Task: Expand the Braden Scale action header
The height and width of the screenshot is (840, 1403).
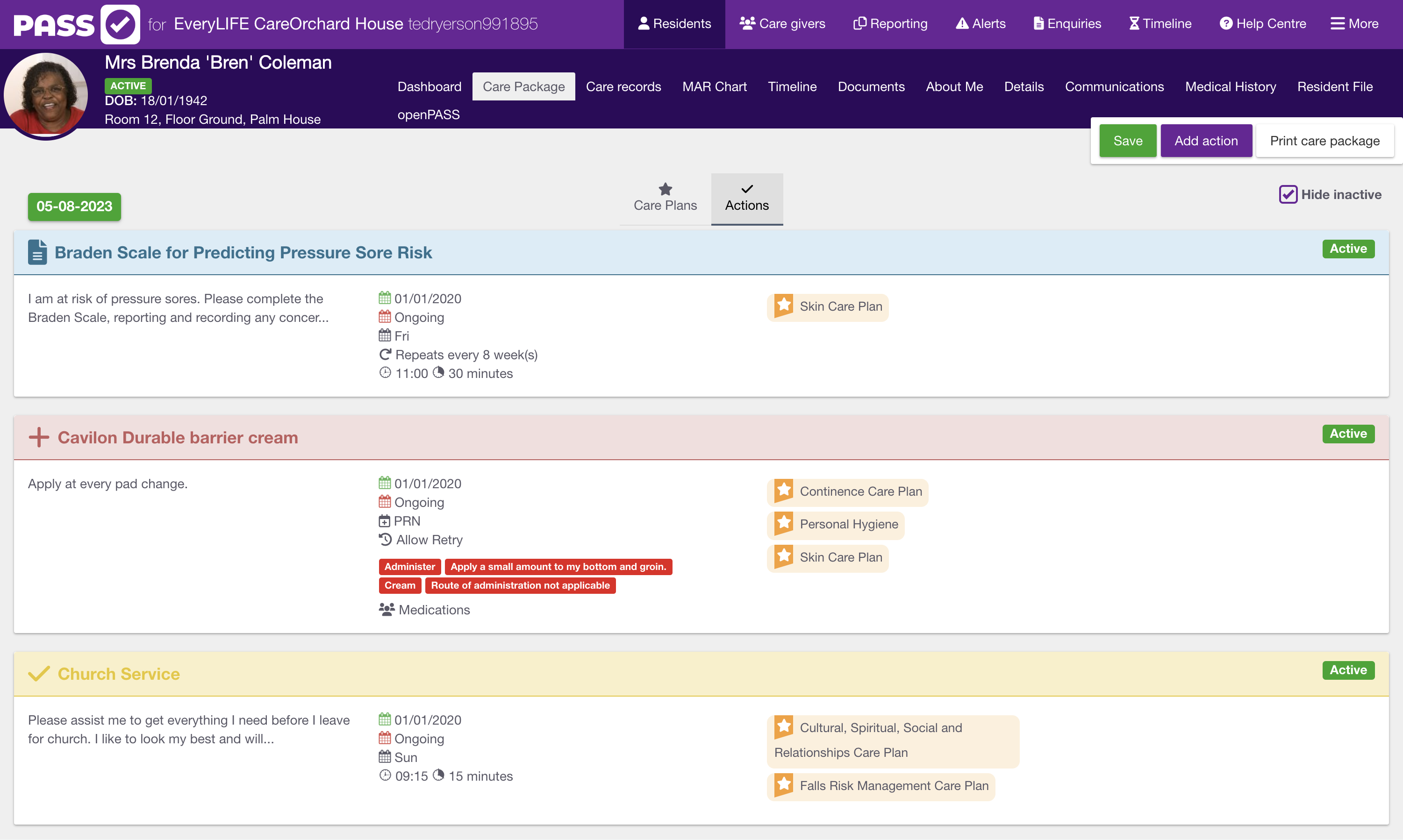Action: pos(243,252)
